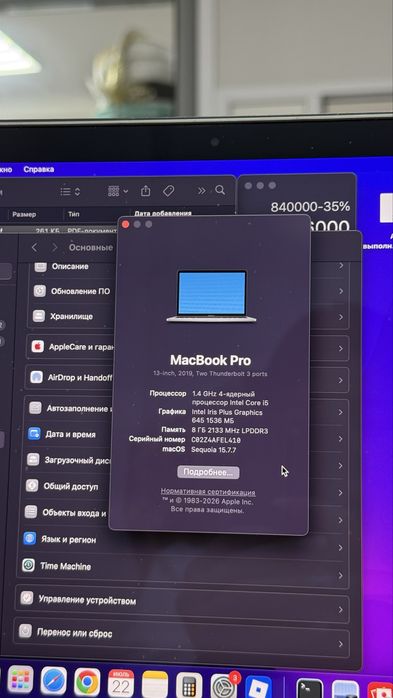This screenshot has height=698, width=393.
Task: Select the Общий доступ label
Action: (71, 487)
